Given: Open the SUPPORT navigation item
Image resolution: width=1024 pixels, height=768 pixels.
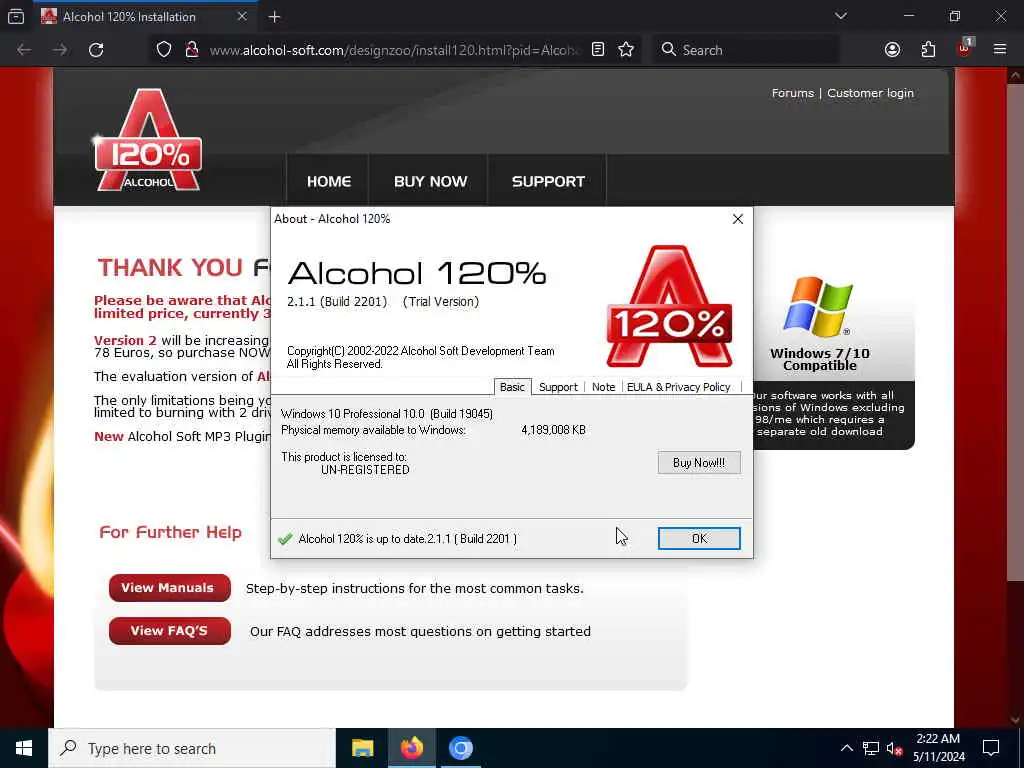Looking at the screenshot, I should click(x=548, y=182).
